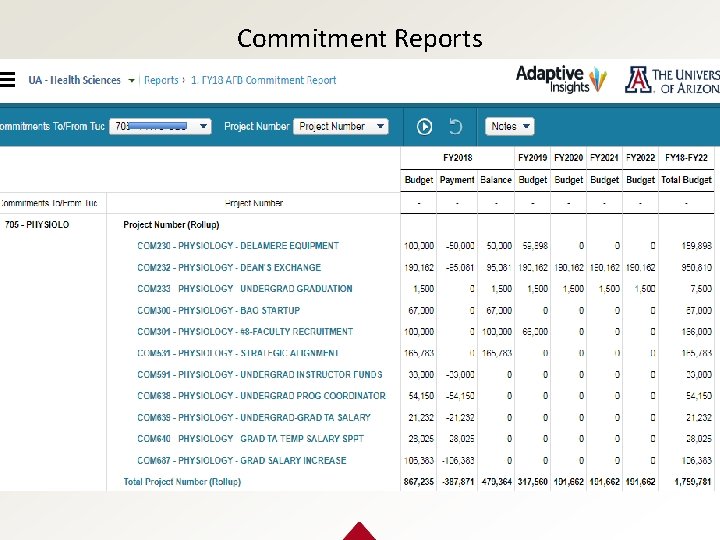The width and height of the screenshot is (720, 540).
Task: Click the 867,235 total FY2018 budget cell
Action: click(418, 482)
